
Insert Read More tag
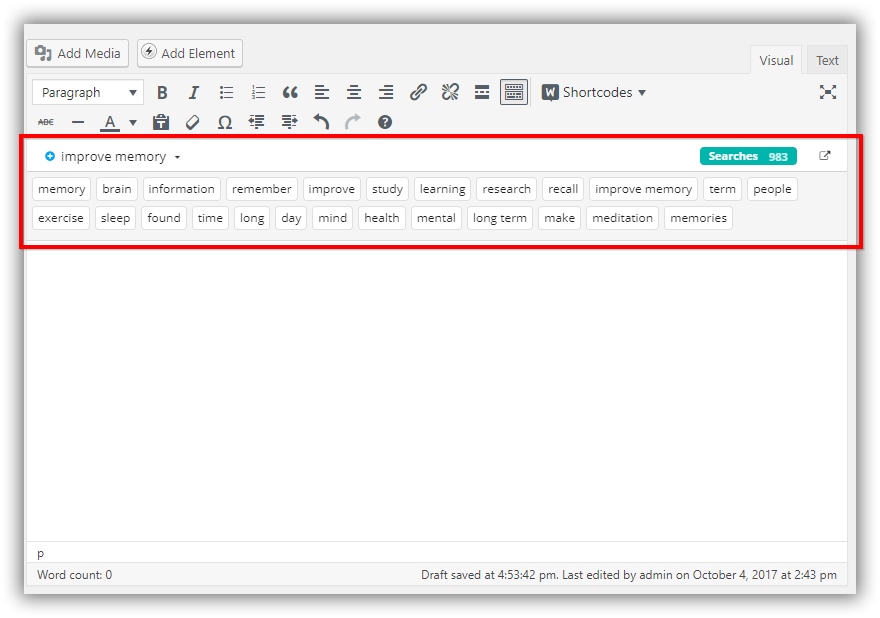point(482,92)
